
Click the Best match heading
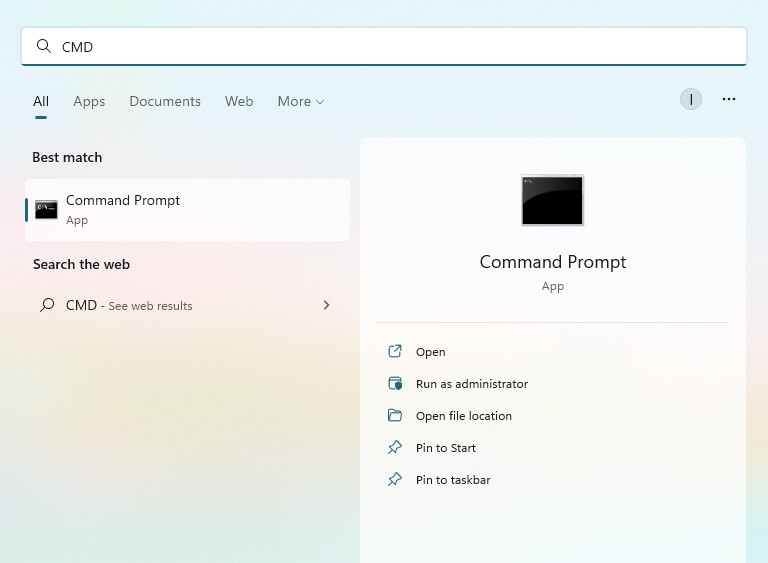click(67, 157)
